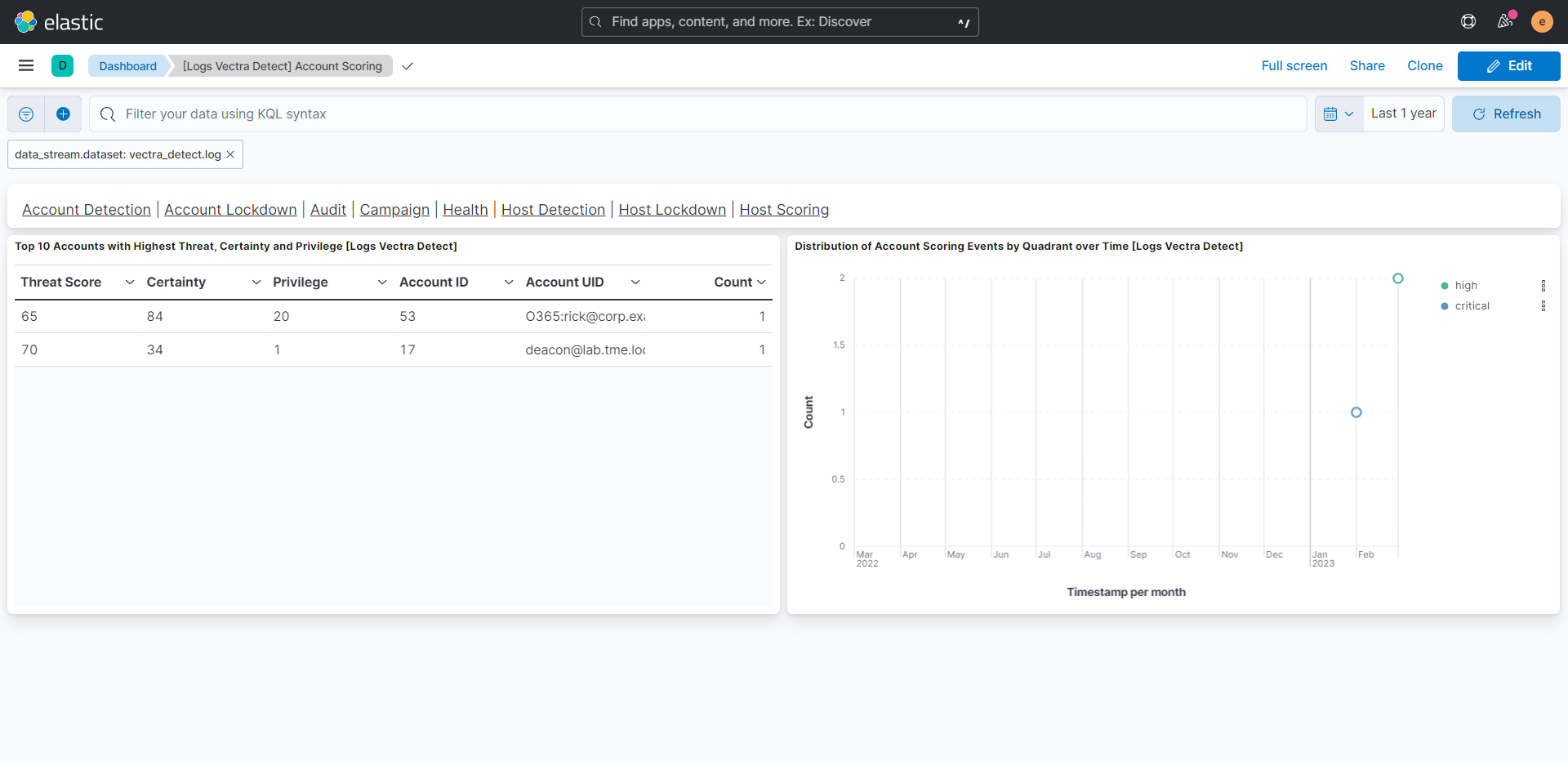1568x761 pixels.
Task: Remove the data_stream.dataset filter pill
Action: pos(230,154)
